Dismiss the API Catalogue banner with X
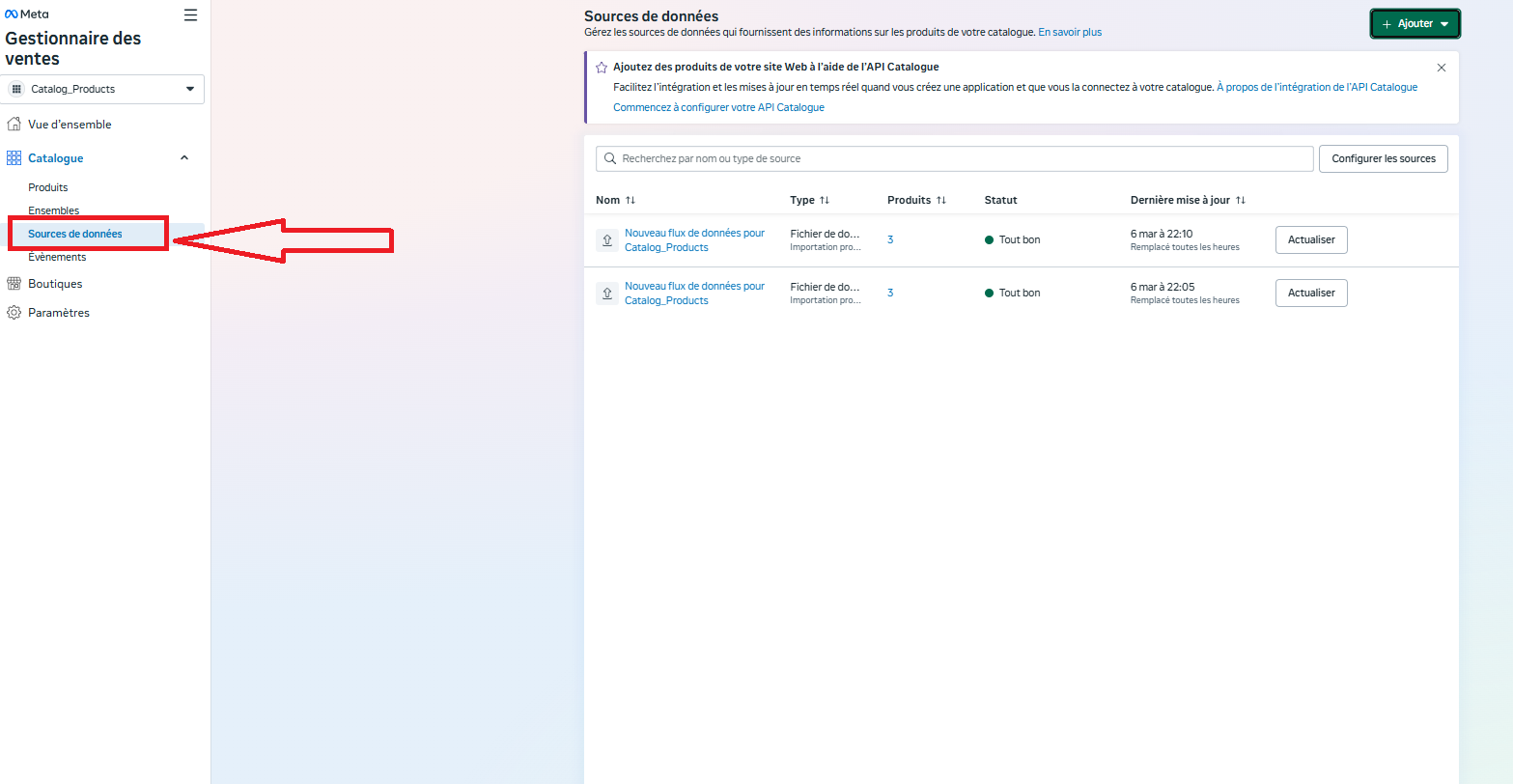The height and width of the screenshot is (784, 1513). click(1441, 68)
